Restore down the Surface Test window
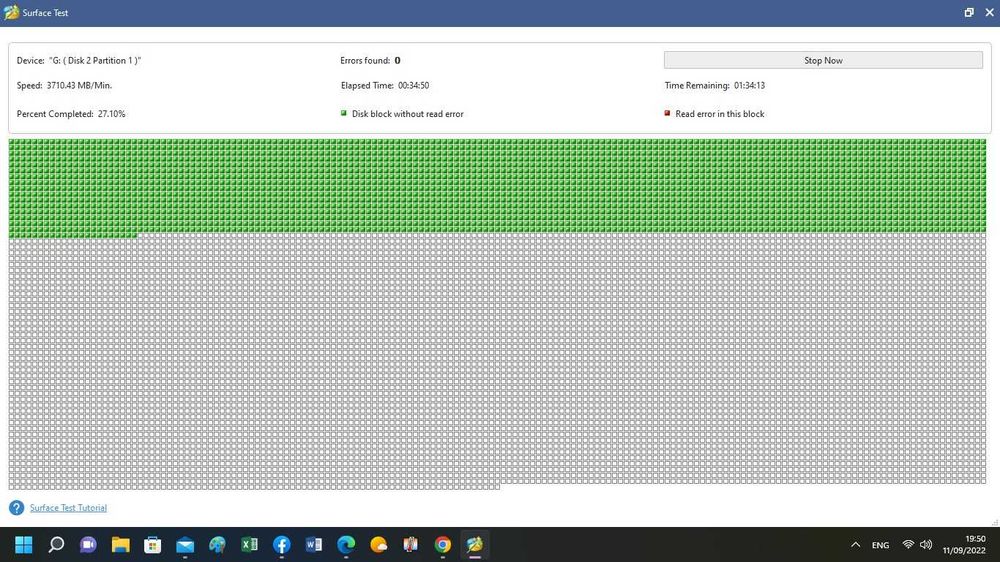This screenshot has height=562, width=1000. 969,12
